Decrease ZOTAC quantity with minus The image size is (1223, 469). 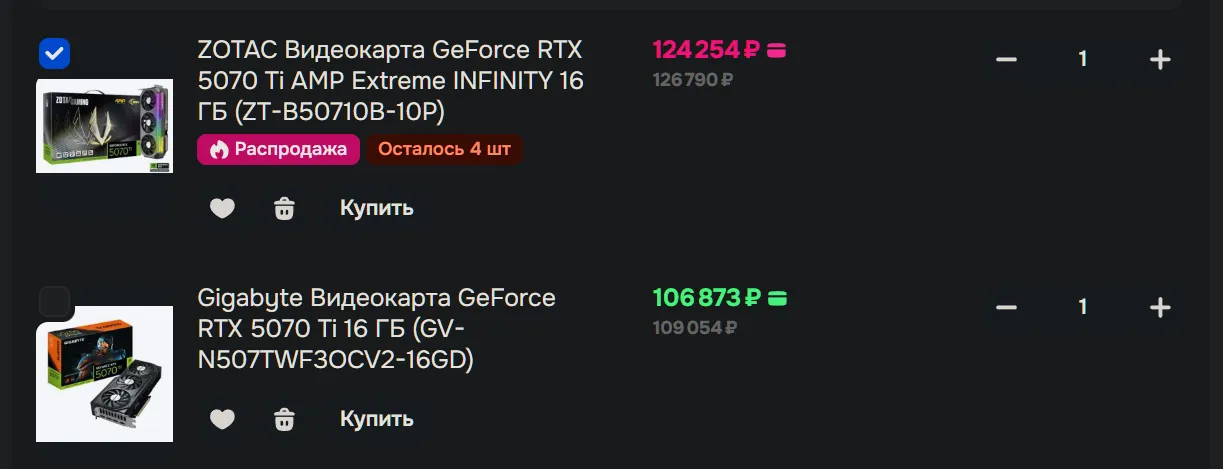click(x=1006, y=60)
